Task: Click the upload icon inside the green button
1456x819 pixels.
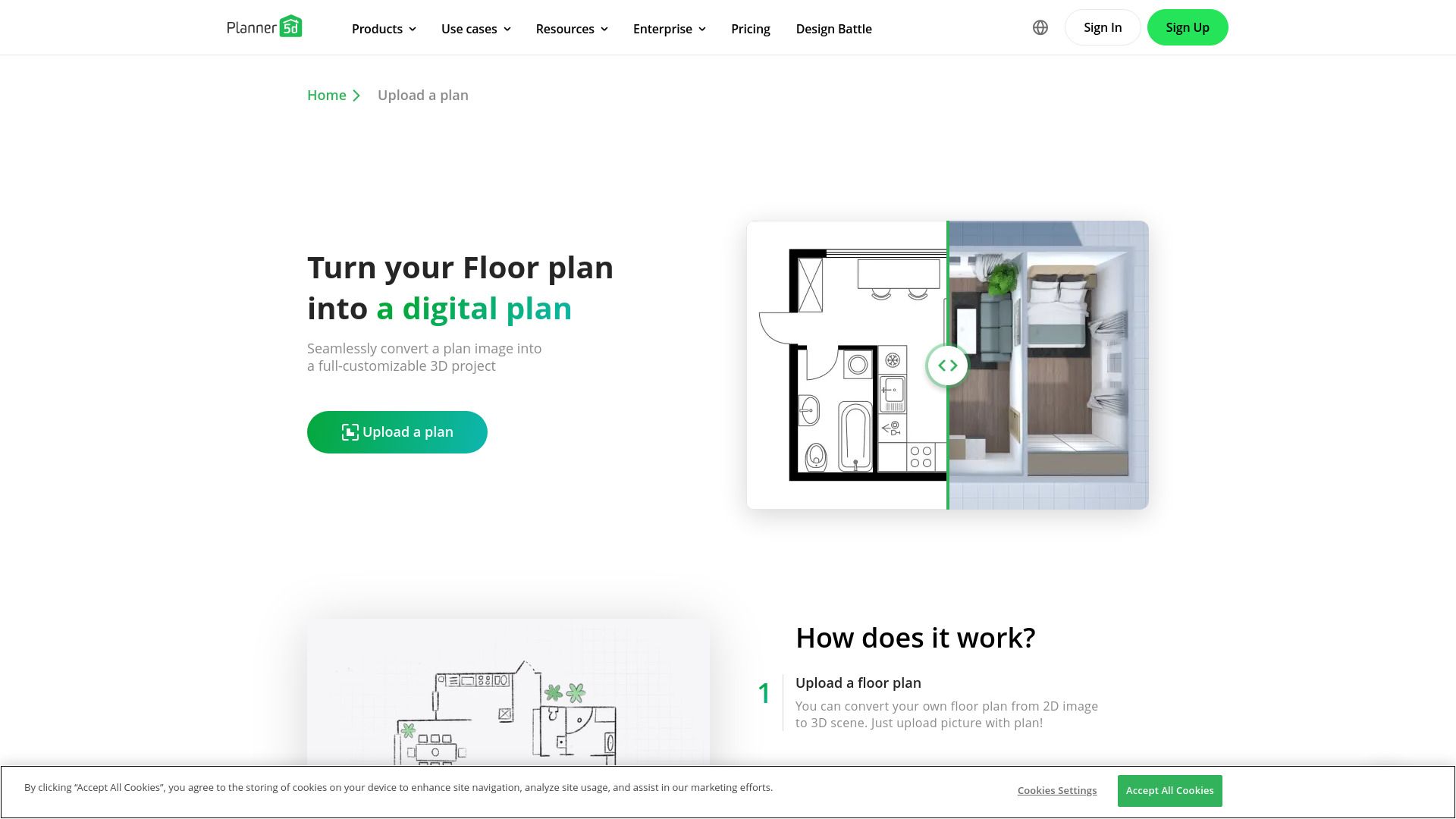Action: 350,431
